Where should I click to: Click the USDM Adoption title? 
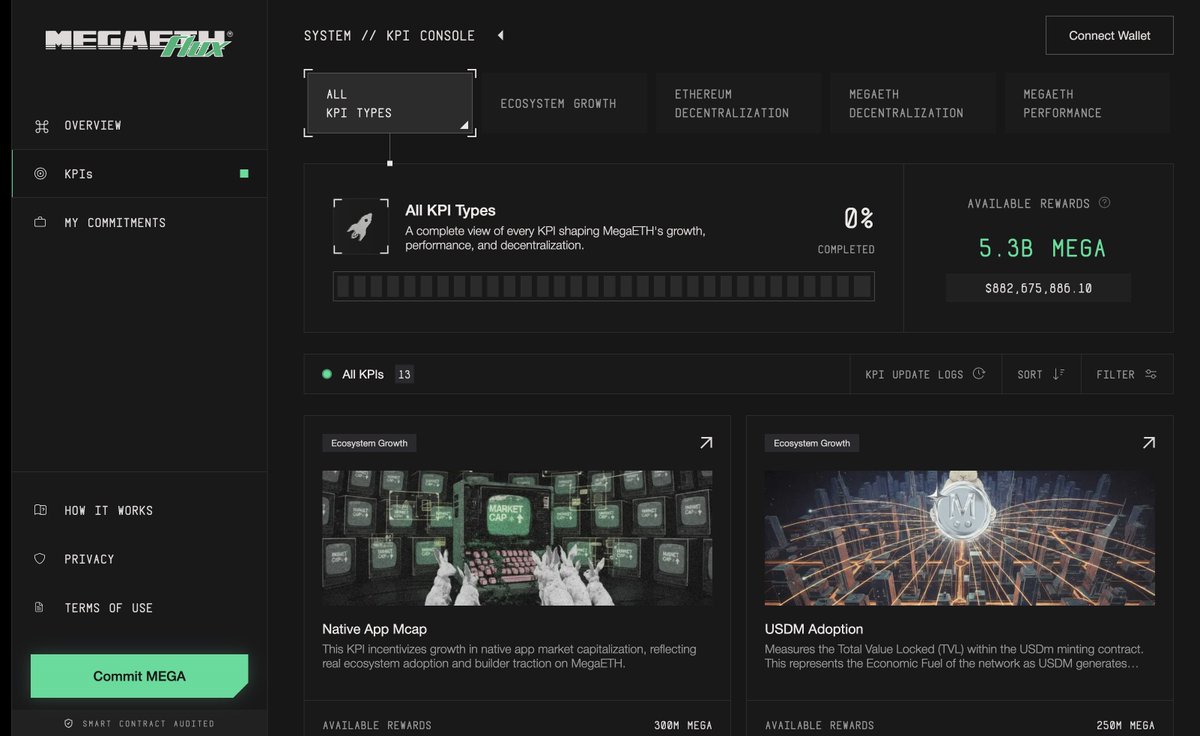coord(814,629)
